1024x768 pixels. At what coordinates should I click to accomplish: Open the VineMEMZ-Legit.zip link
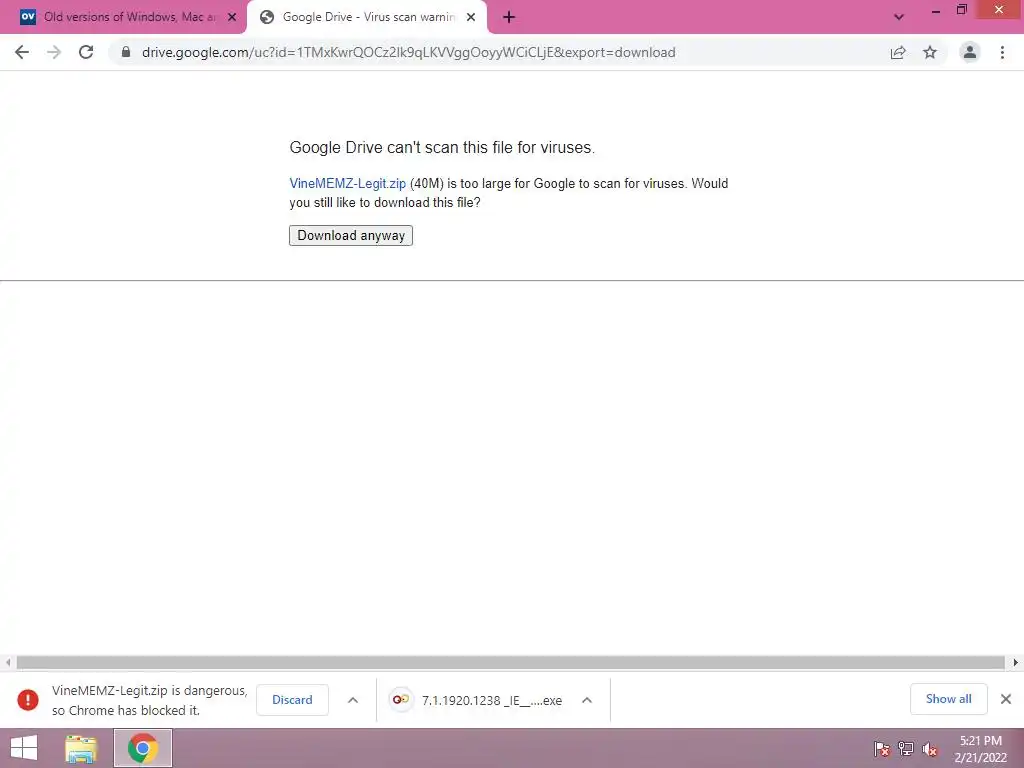tap(347, 184)
